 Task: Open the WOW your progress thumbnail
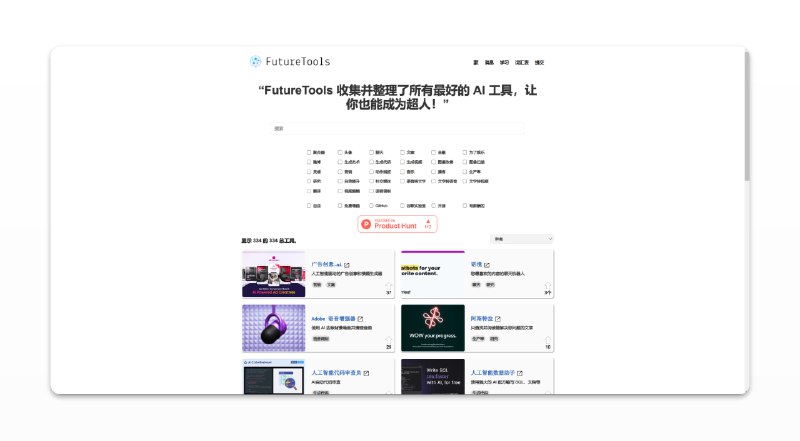click(433, 328)
